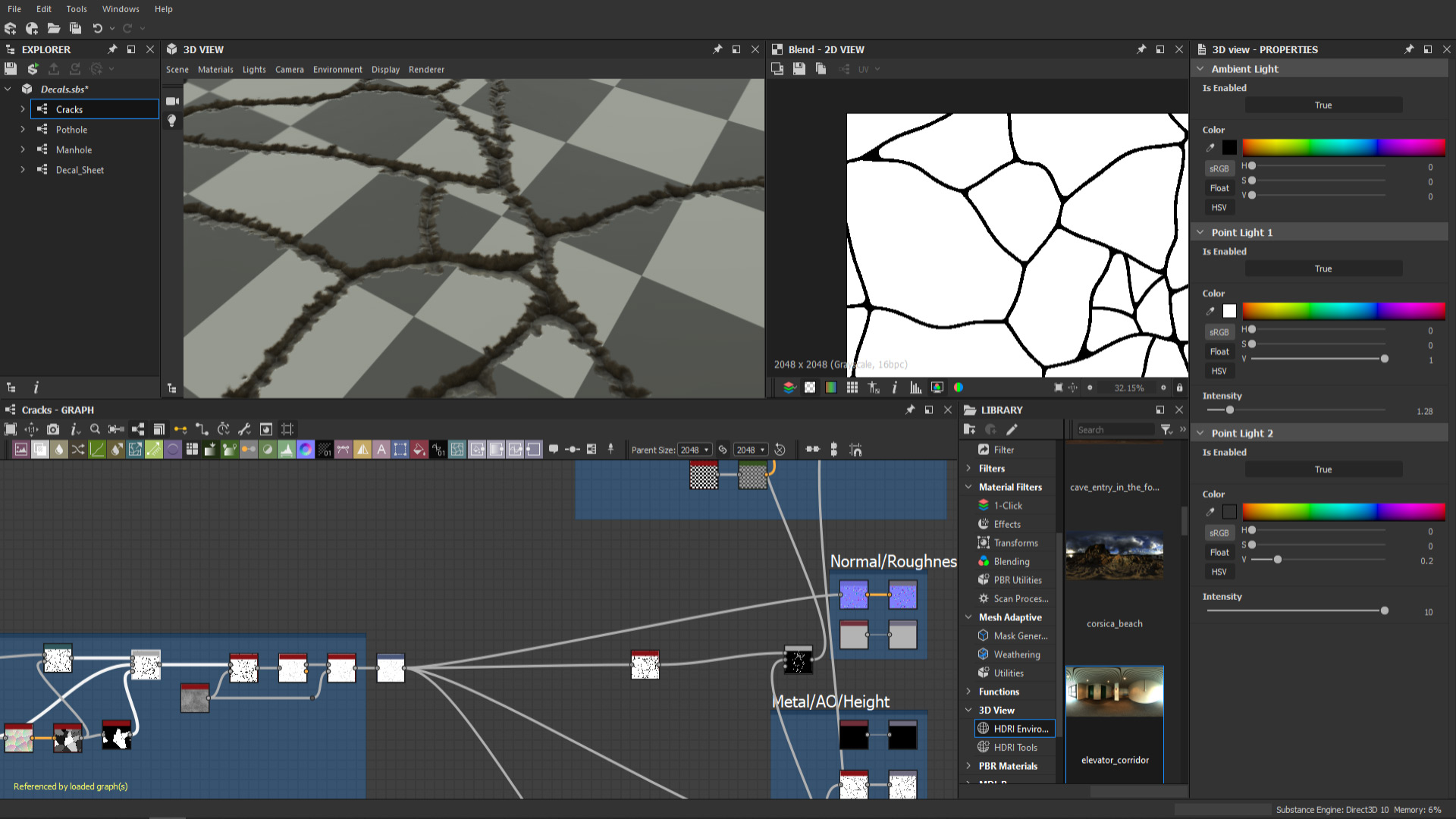
Task: Click the Point Light 1 white color swatch
Action: click(1229, 312)
